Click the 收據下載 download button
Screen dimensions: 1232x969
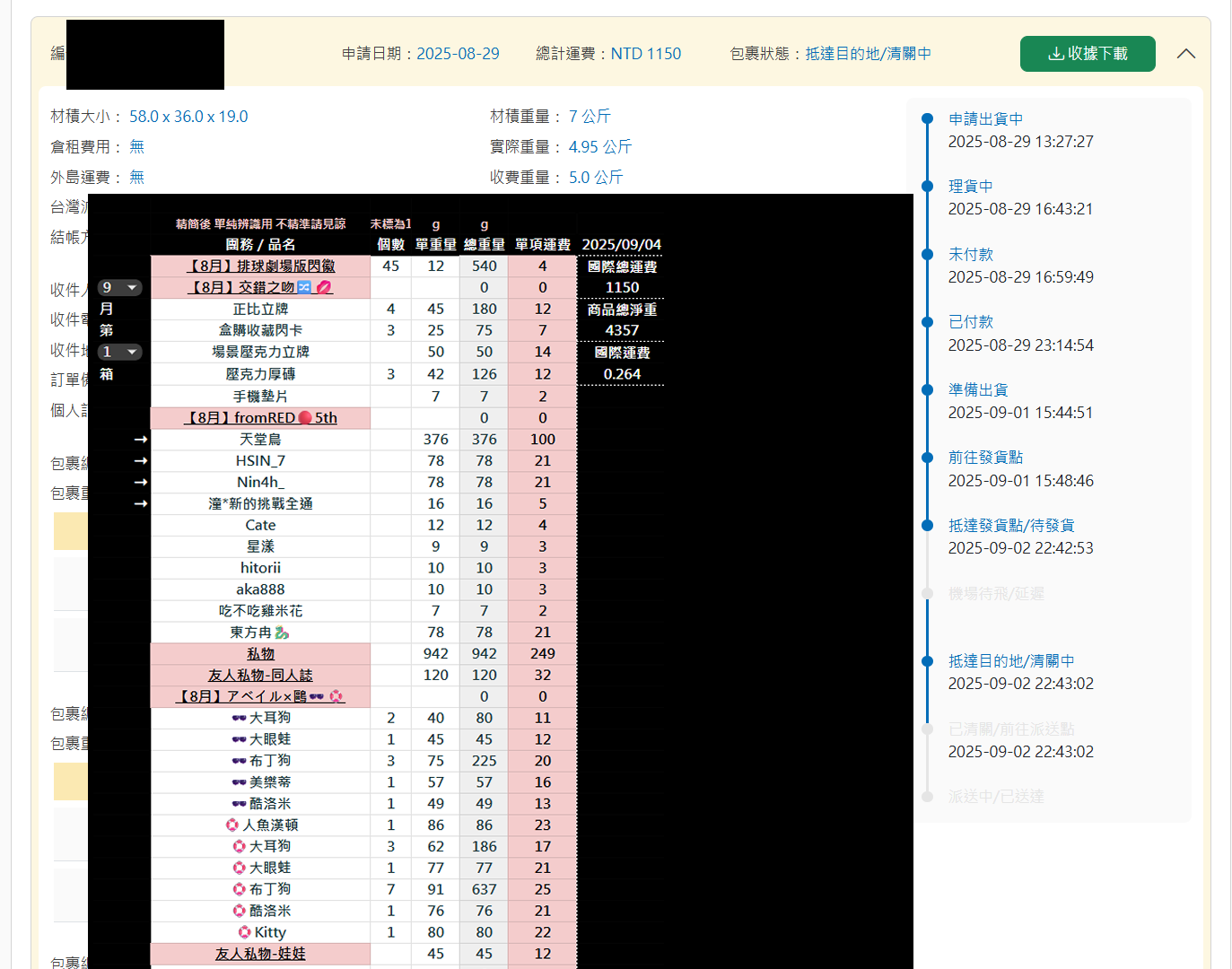tap(1087, 54)
